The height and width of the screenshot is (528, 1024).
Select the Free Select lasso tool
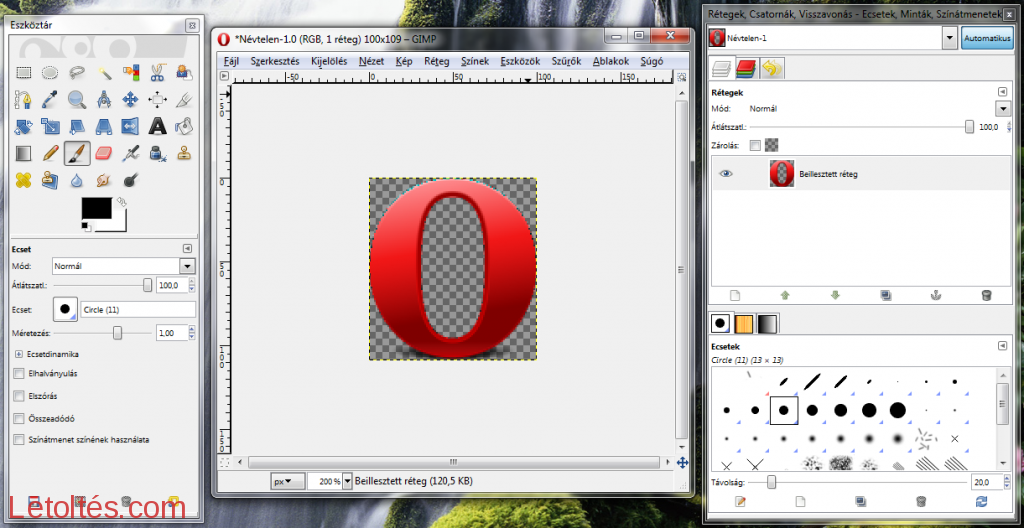point(77,73)
